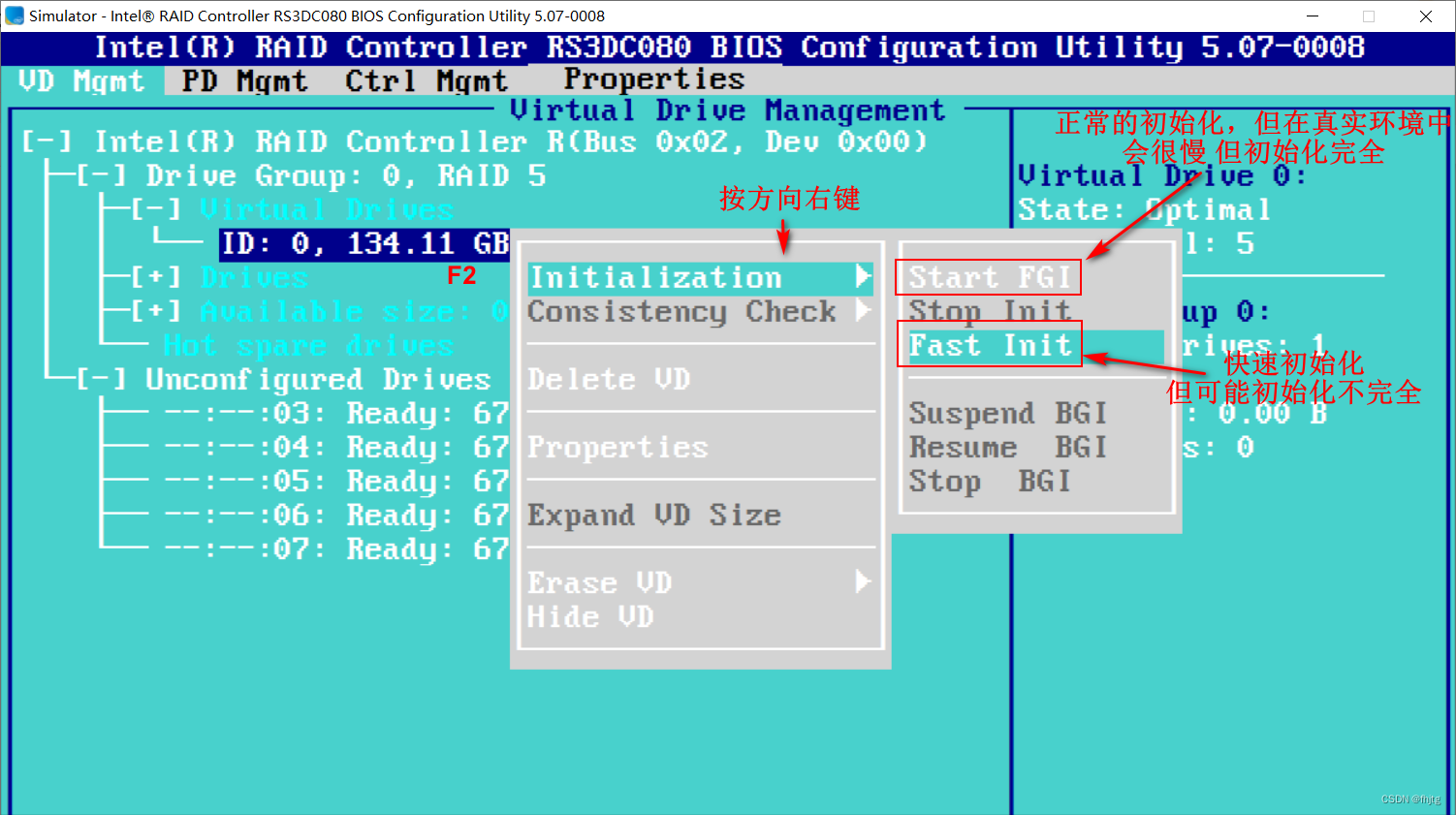Click the Virtual Drive 0 heading text
The width and height of the screenshot is (1456, 815).
coord(1162,175)
